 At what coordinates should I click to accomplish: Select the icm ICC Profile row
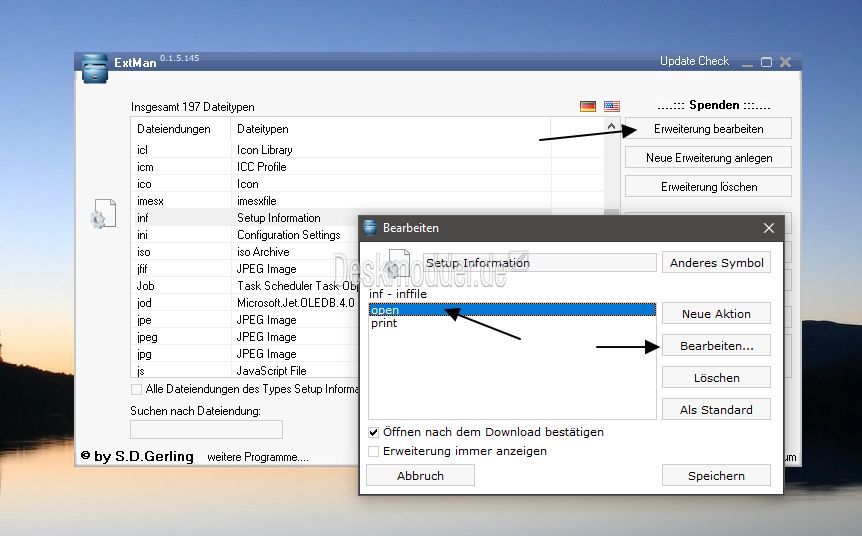368,167
